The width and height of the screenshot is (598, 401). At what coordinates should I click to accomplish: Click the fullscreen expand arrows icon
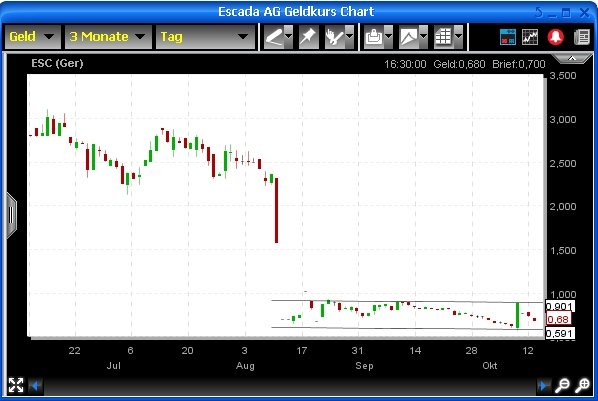click(x=16, y=385)
